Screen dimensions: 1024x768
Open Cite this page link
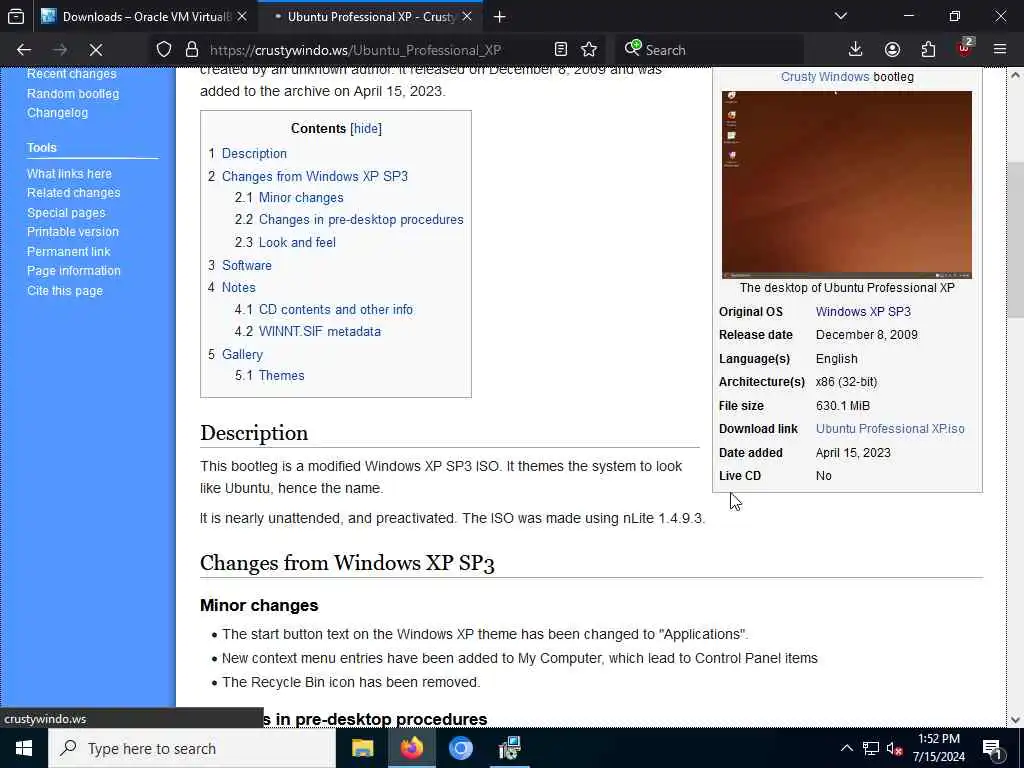pos(65,291)
